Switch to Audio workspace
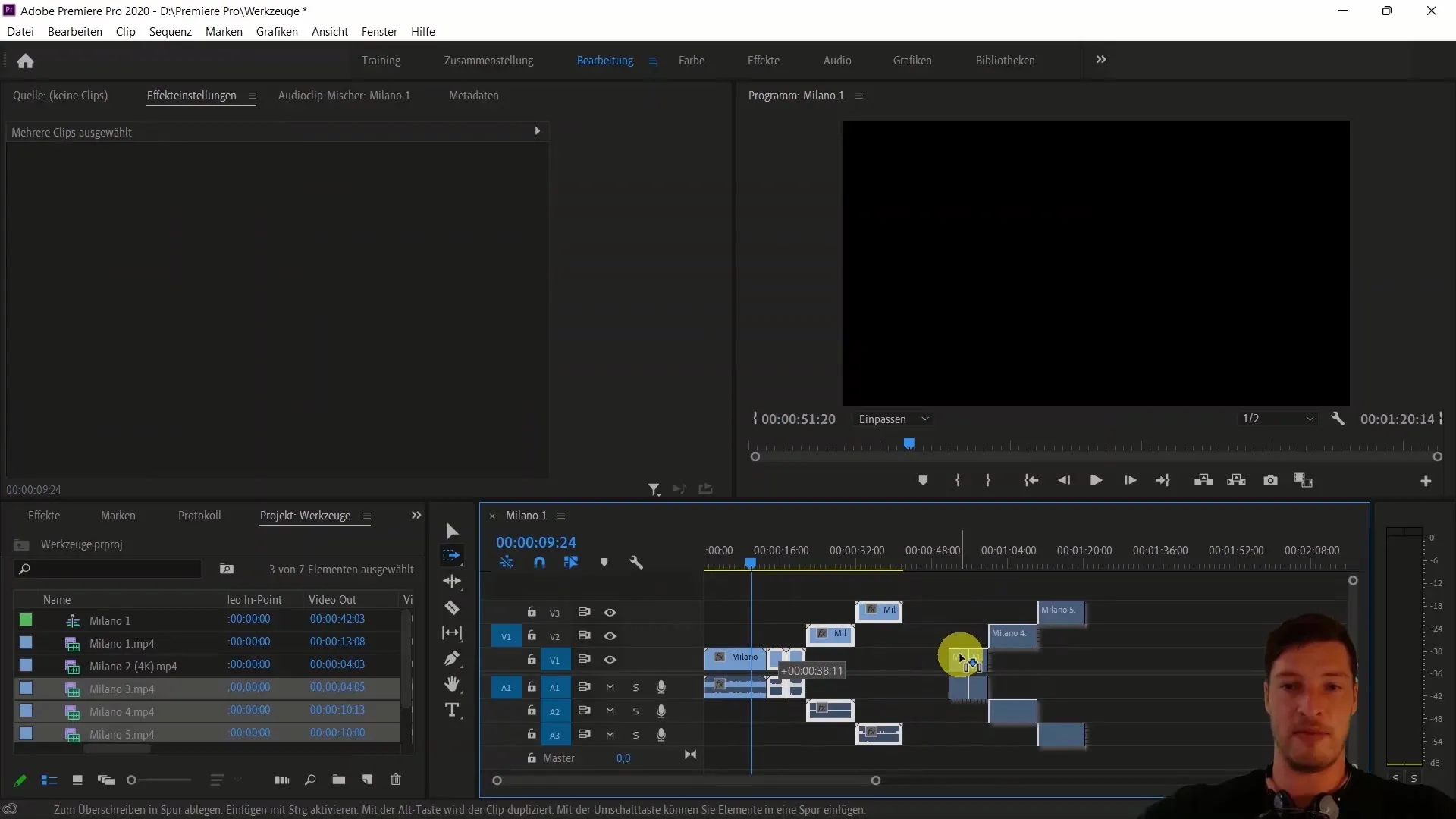The height and width of the screenshot is (819, 1456). pos(837,61)
